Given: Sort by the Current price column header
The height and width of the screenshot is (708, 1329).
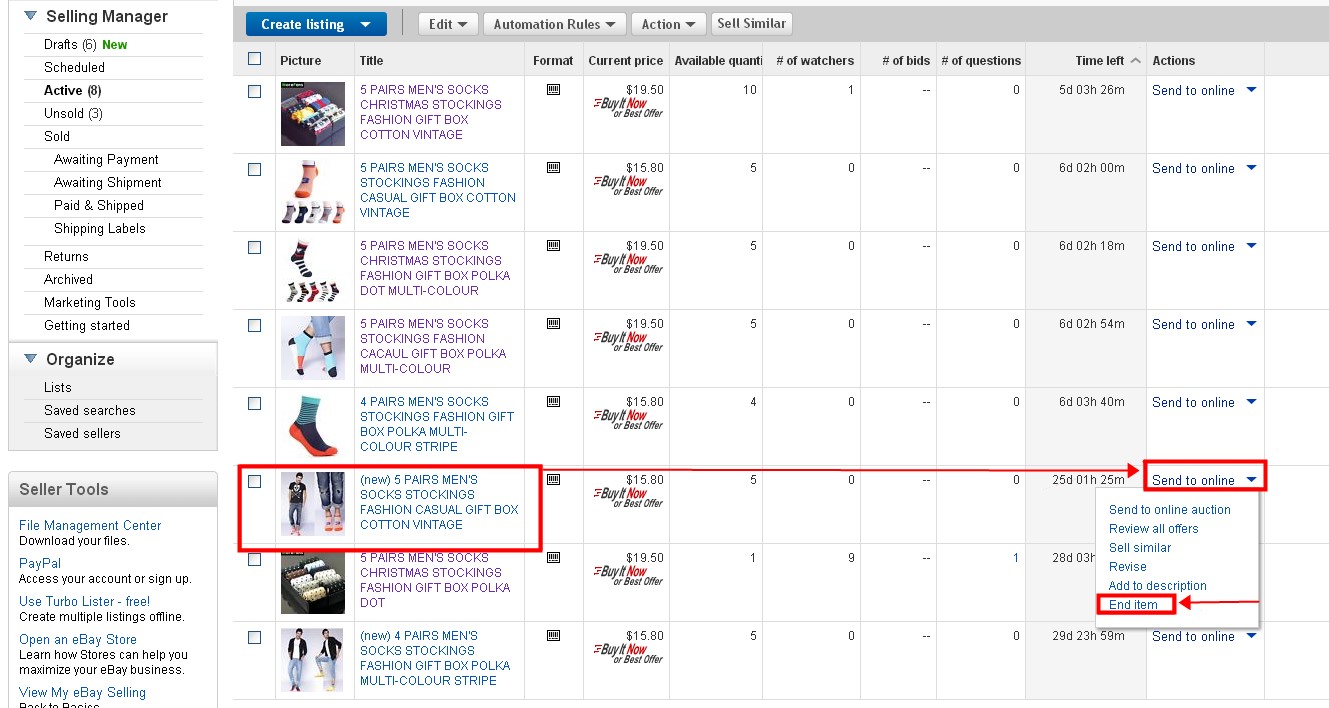Looking at the screenshot, I should point(625,61).
